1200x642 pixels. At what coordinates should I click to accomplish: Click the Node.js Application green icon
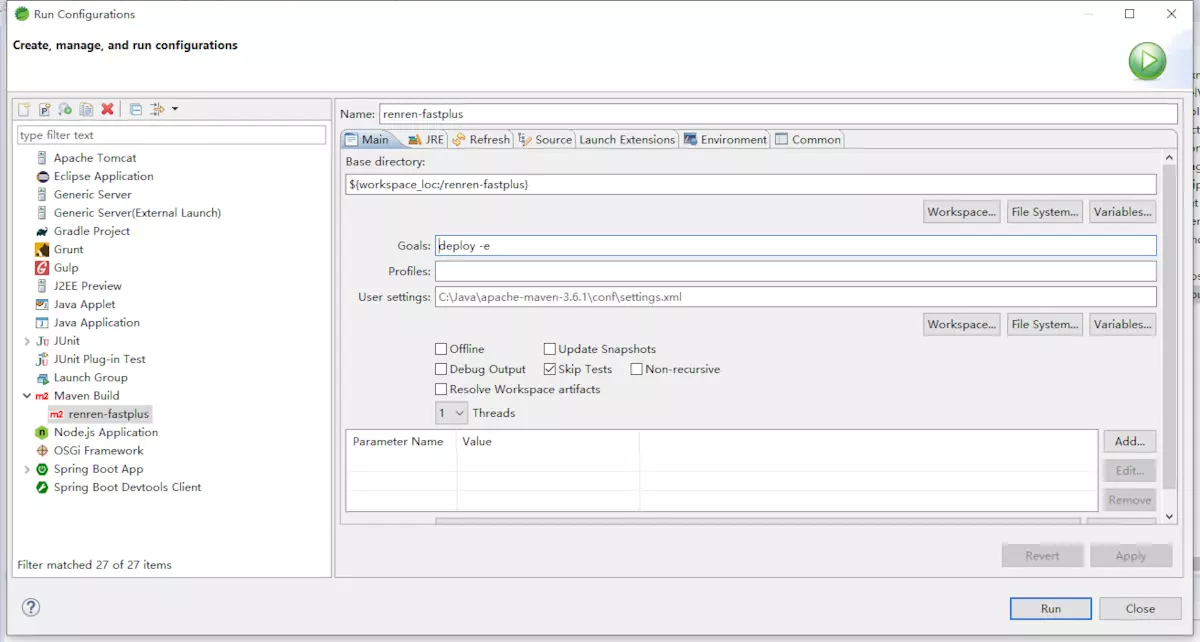tap(42, 432)
